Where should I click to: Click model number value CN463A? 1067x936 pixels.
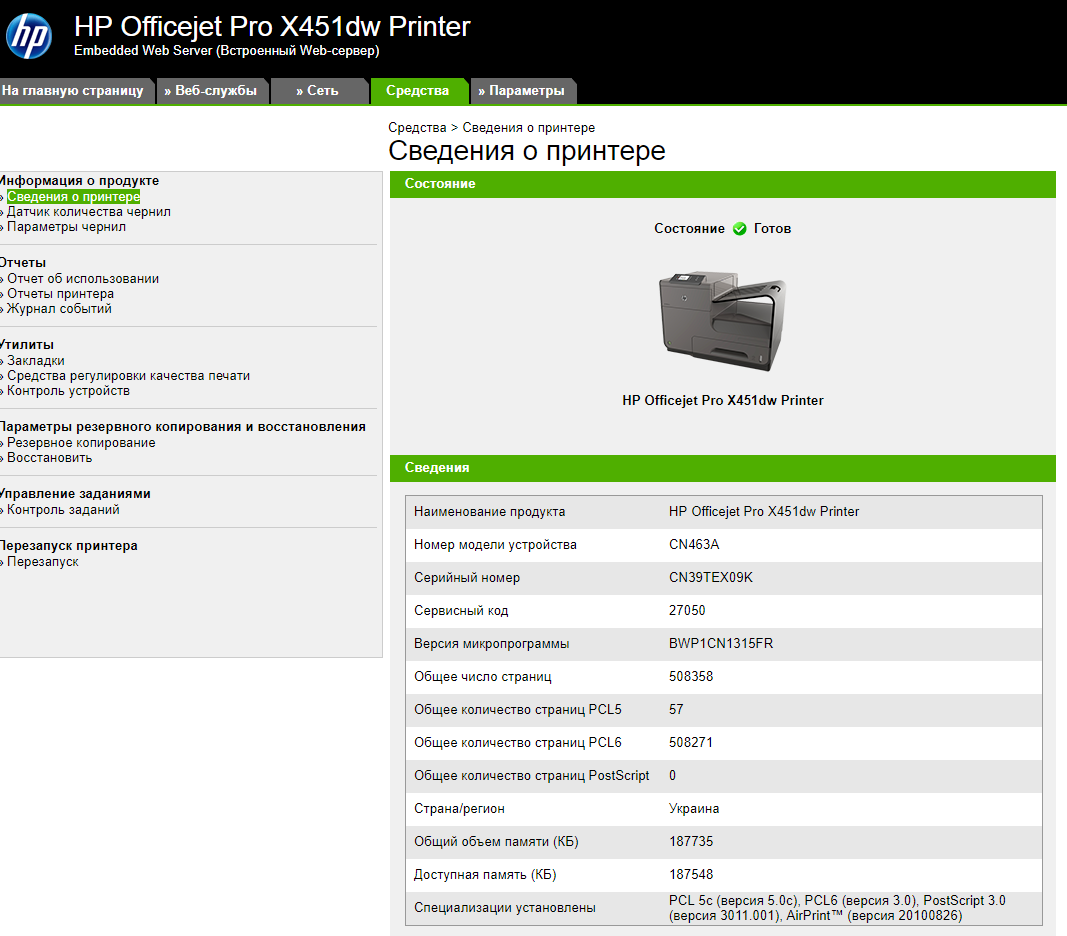[x=694, y=545]
